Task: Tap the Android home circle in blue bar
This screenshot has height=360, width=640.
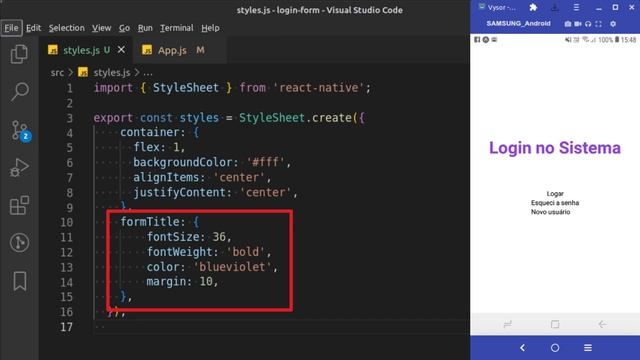Action: pos(555,348)
